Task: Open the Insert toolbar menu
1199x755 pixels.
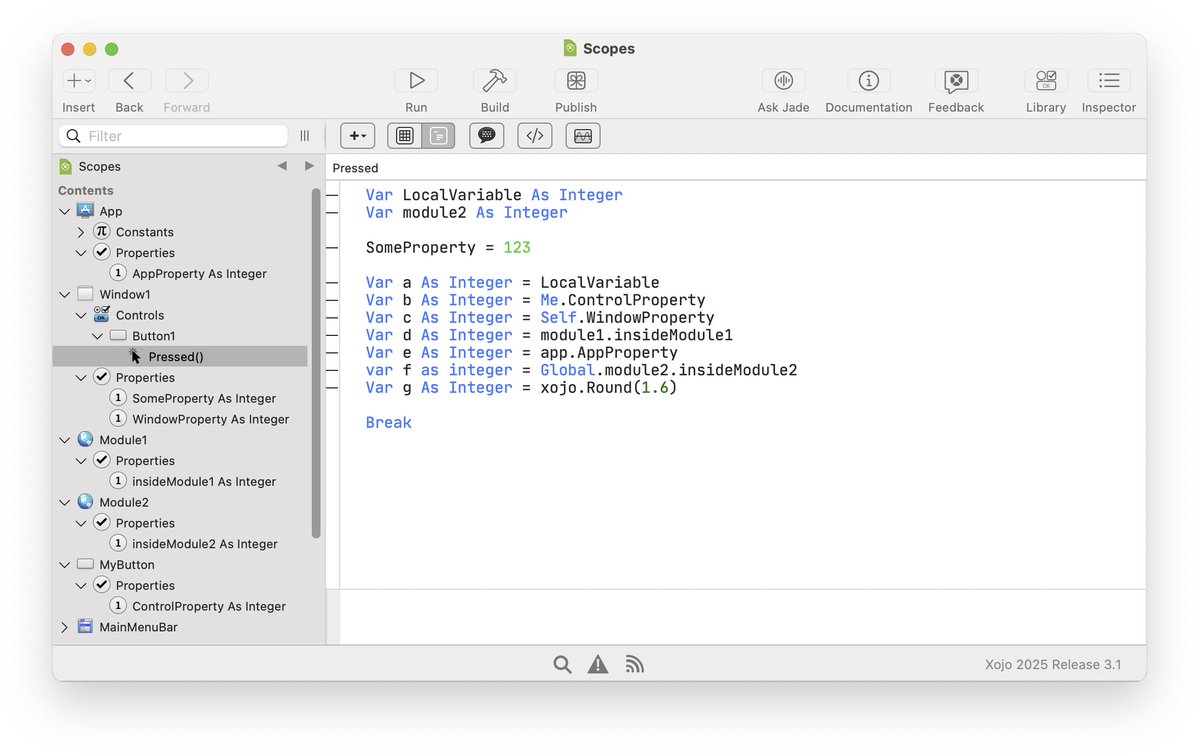Action: pos(78,80)
